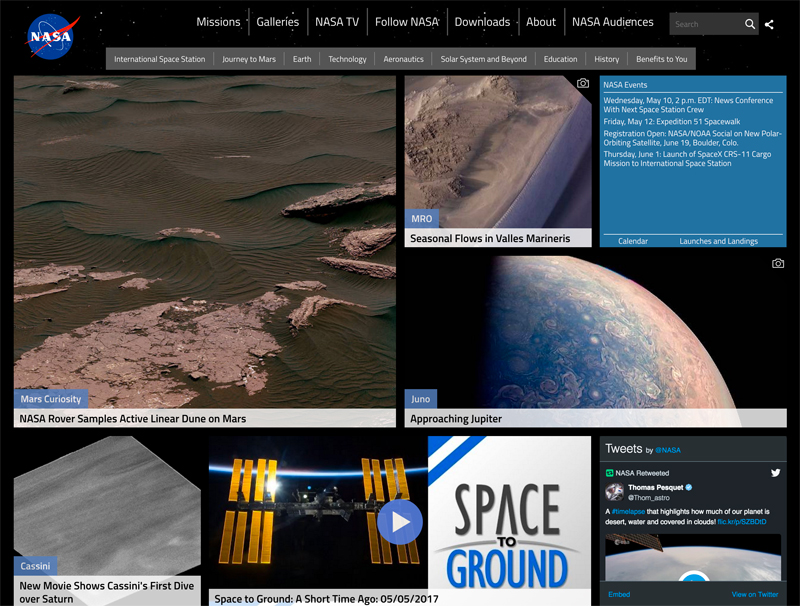Play the Space to Ground video
Screen dimensions: 800x606
click(400, 522)
